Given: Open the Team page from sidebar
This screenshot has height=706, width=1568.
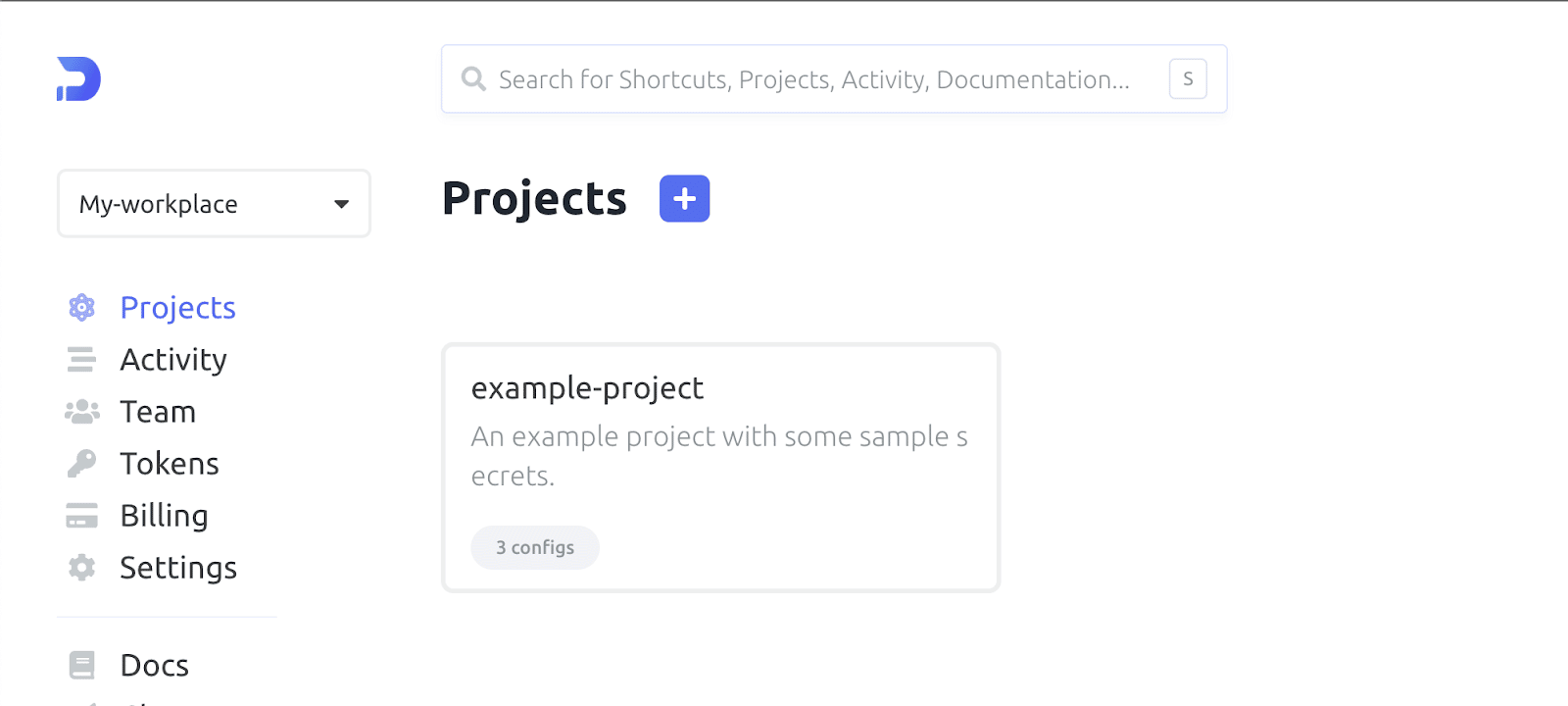Looking at the screenshot, I should point(157,411).
